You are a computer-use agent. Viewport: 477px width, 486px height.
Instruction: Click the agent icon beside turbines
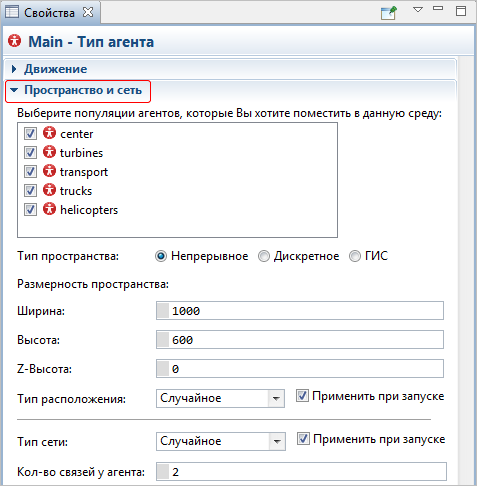point(49,152)
